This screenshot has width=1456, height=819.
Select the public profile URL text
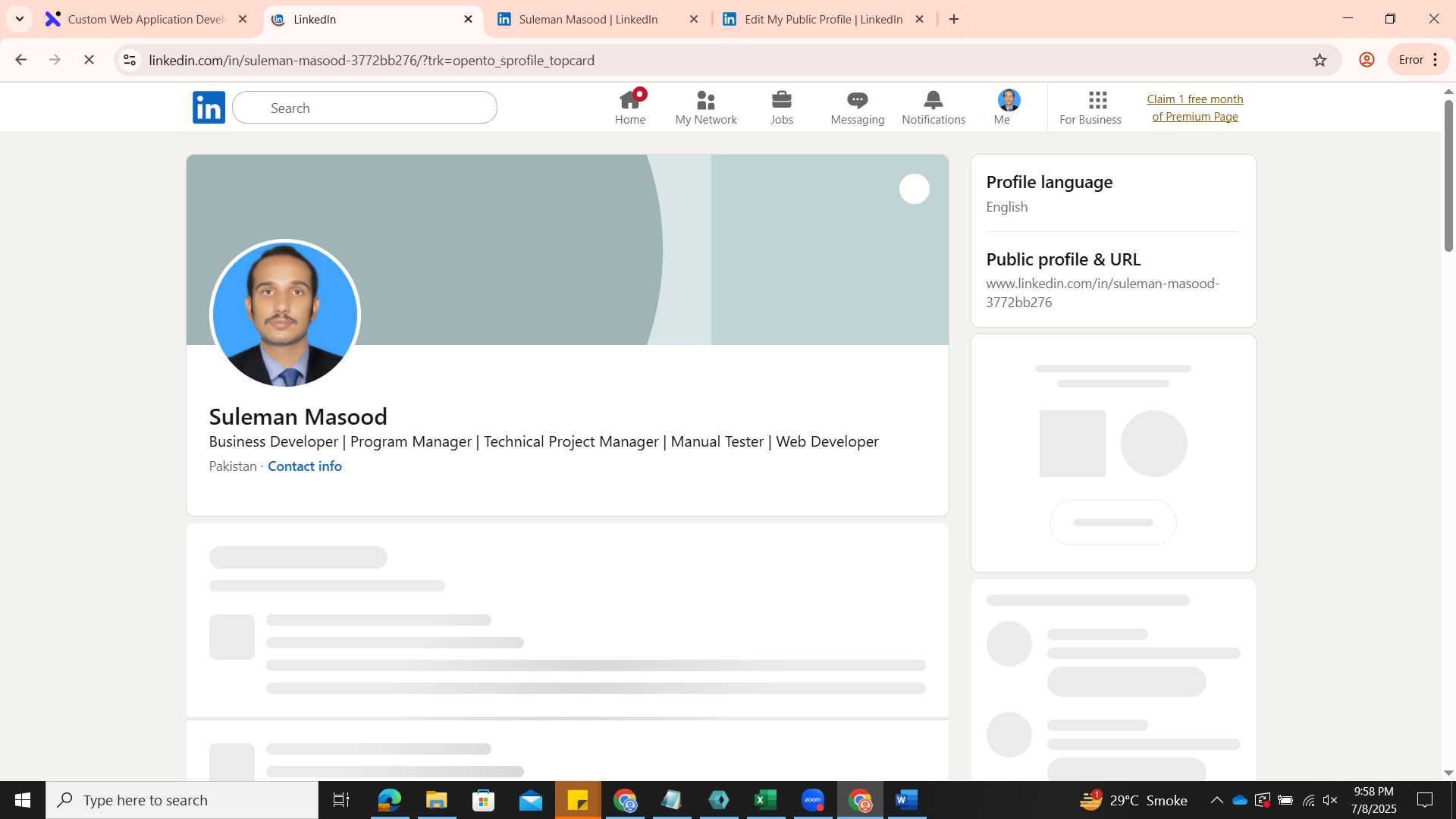[1103, 293]
